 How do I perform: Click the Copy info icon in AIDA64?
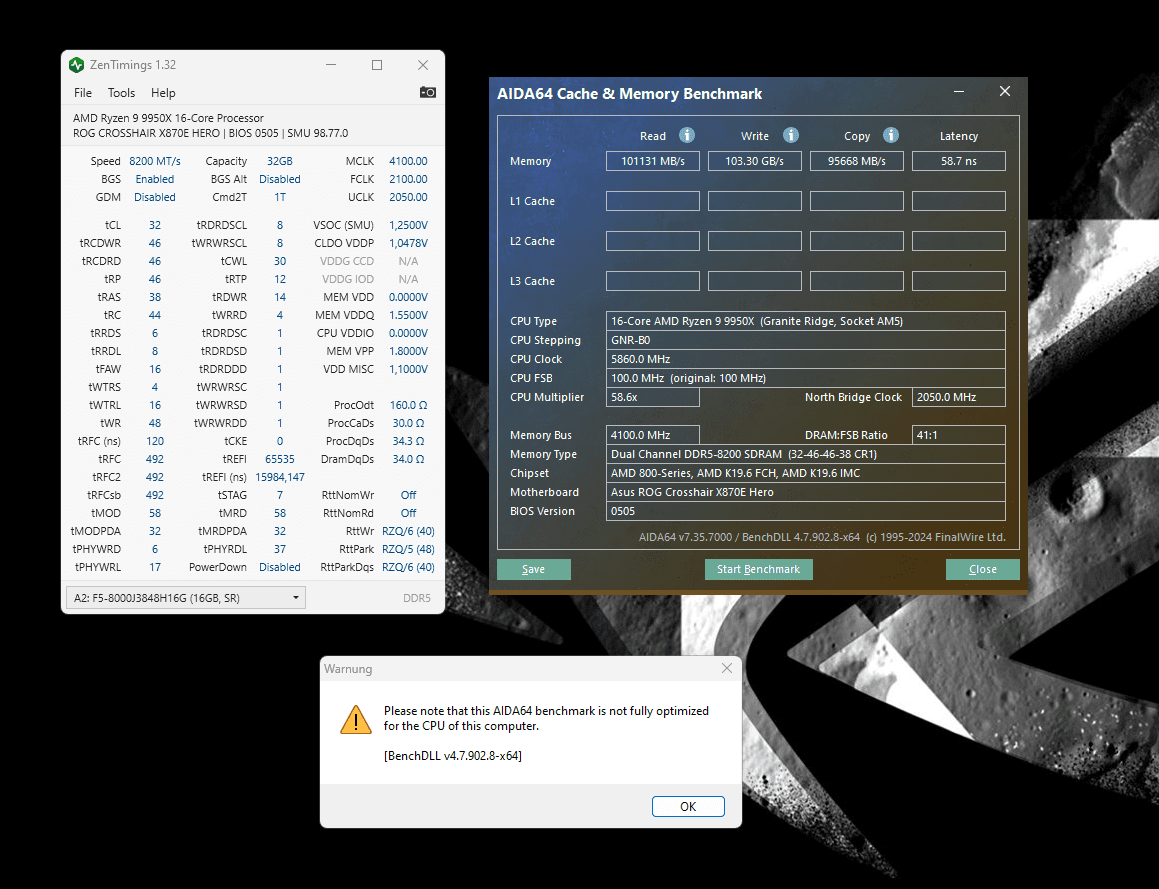point(891,135)
